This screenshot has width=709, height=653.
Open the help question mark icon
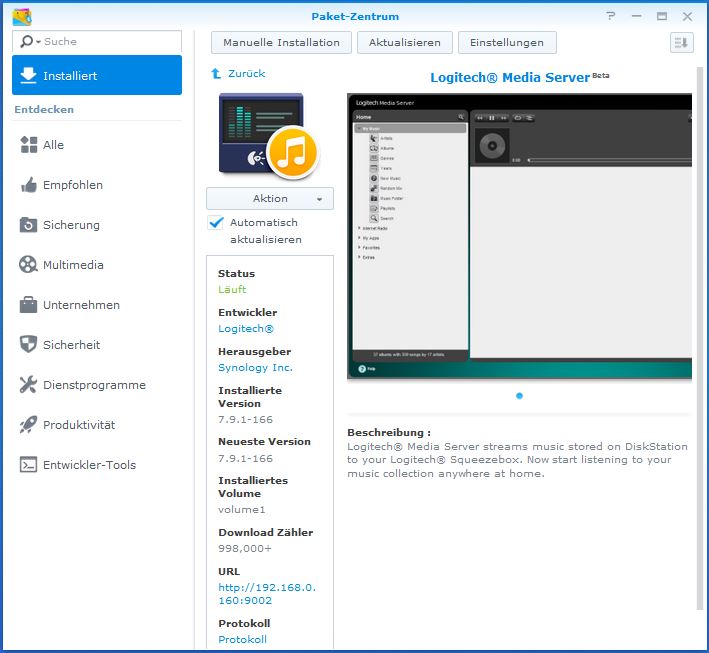611,16
